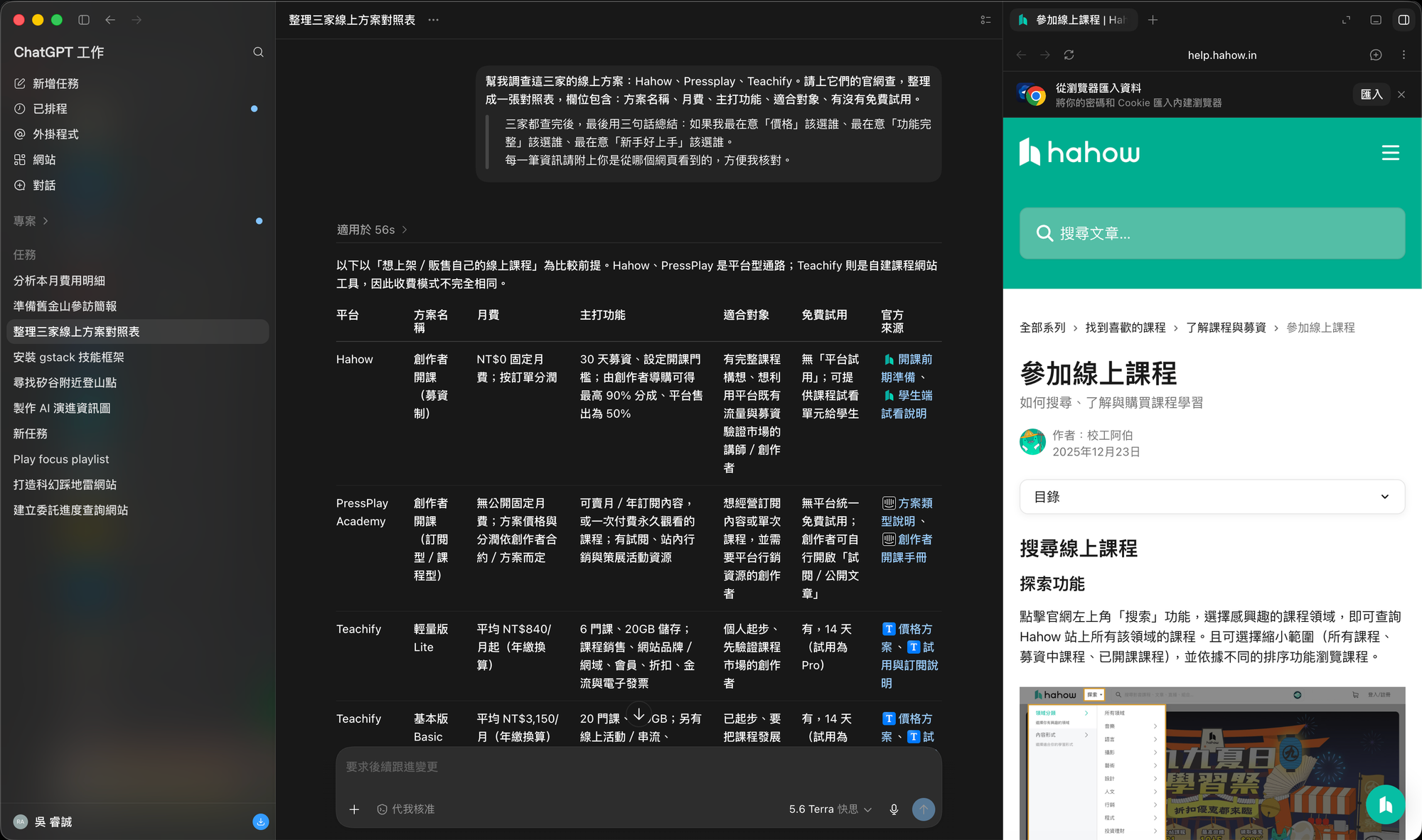
Task: Click the 要求後續跟進變更 message input
Action: pyautogui.click(x=638, y=768)
